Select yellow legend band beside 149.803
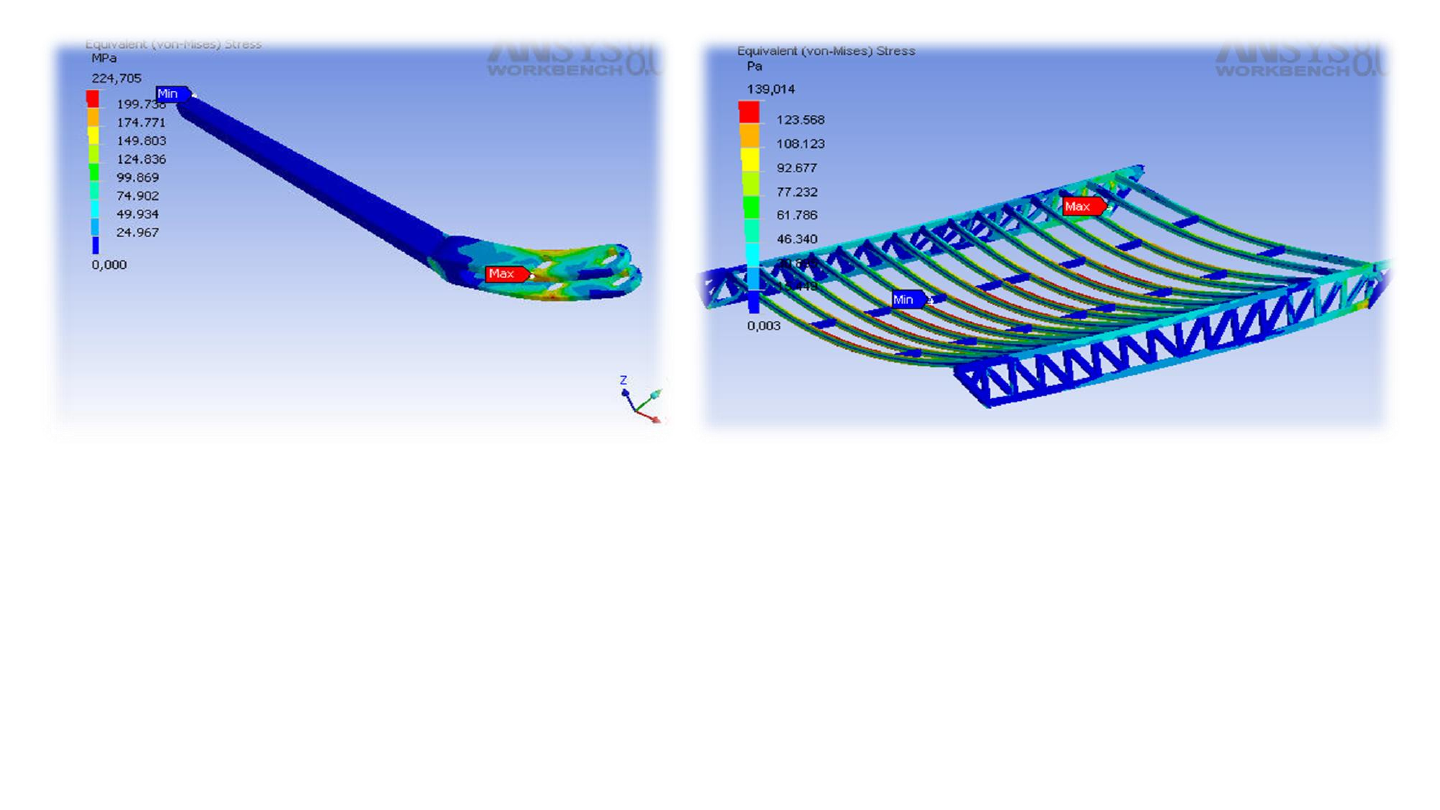The width and height of the screenshot is (1440, 810). [x=93, y=135]
